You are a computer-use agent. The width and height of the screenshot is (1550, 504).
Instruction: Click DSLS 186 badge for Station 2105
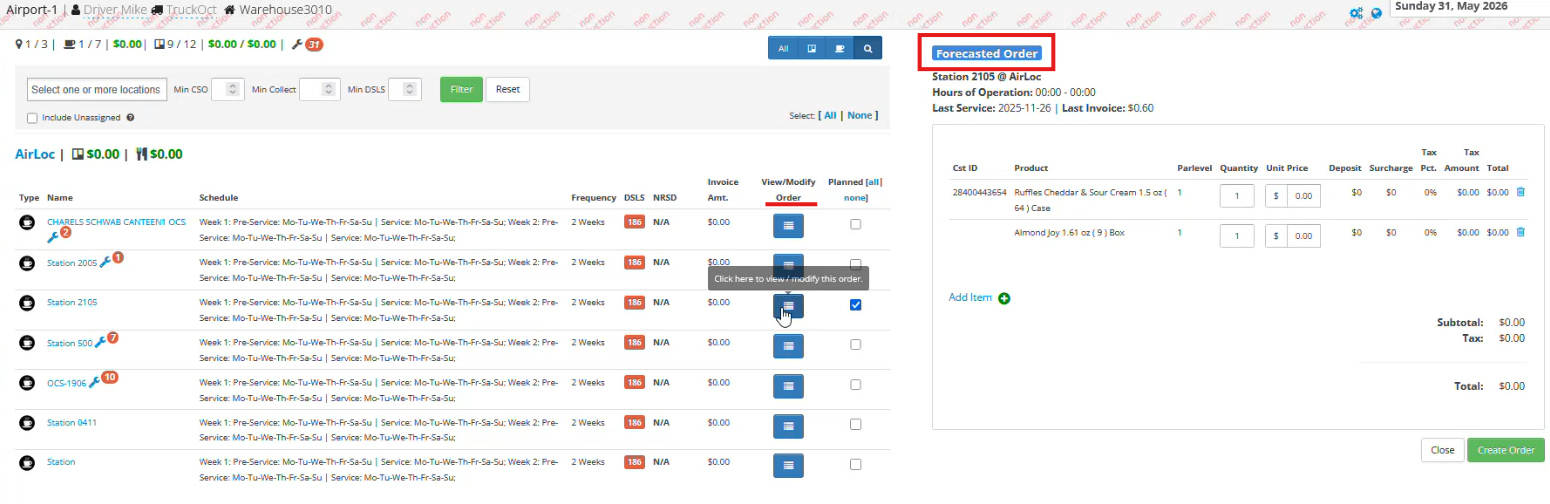click(x=634, y=302)
